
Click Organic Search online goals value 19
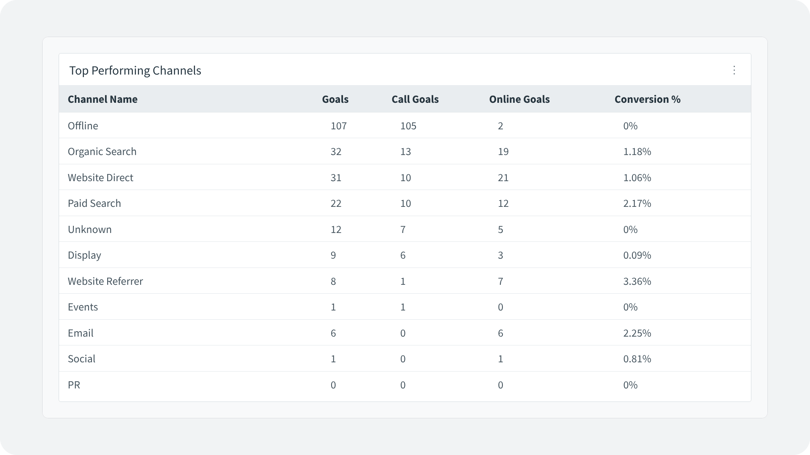503,151
